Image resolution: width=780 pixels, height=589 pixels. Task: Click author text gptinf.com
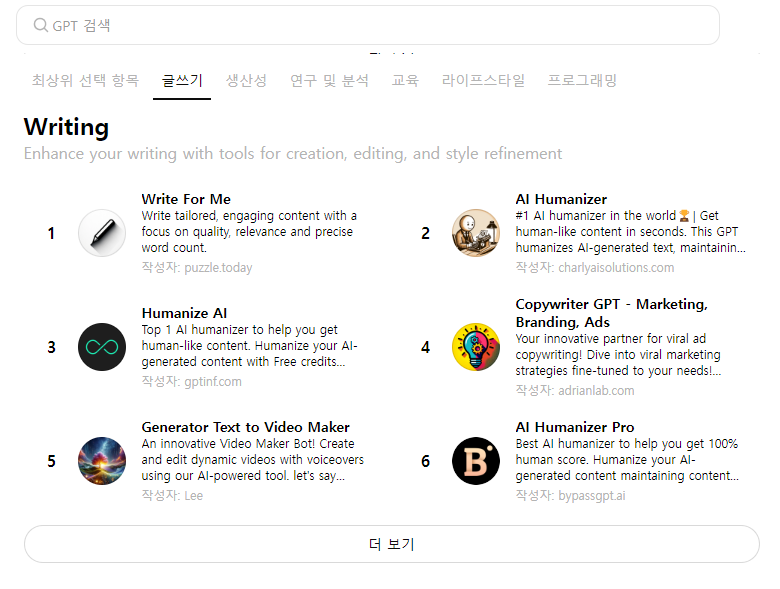click(x=213, y=382)
